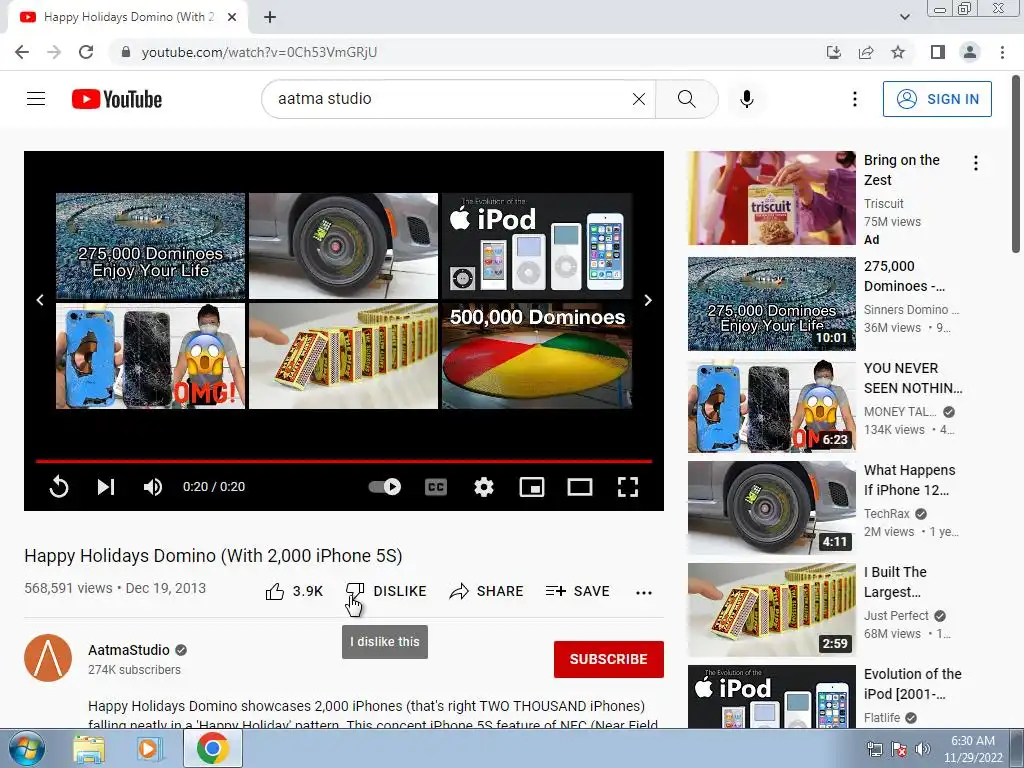This screenshot has width=1024, height=768.
Task: Click the SHARE button
Action: pyautogui.click(x=486, y=591)
